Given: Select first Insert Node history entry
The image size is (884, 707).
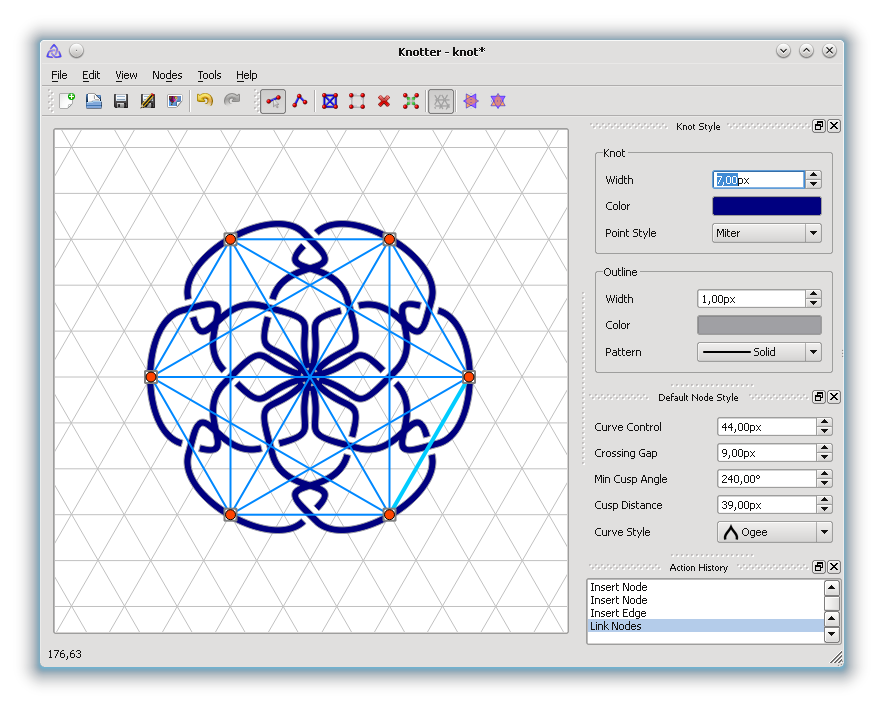Looking at the screenshot, I should pyautogui.click(x=706, y=587).
